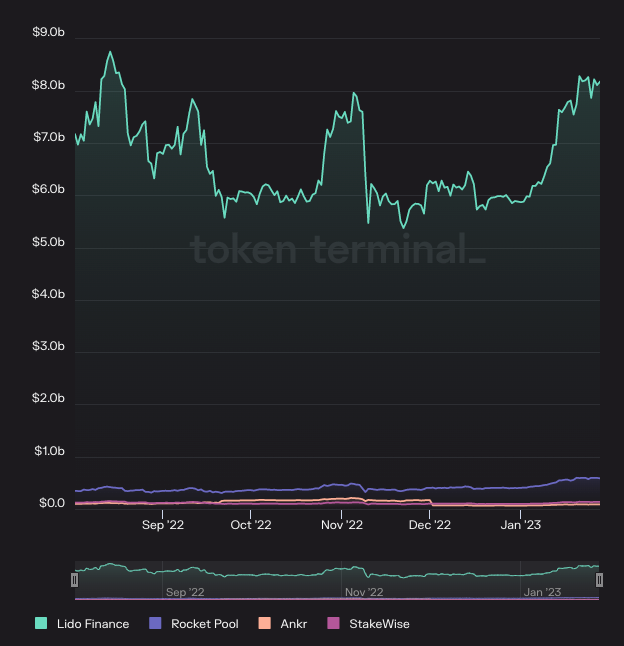
Task: Toggle the Lido Finance legend color swatch
Action: coord(41,623)
